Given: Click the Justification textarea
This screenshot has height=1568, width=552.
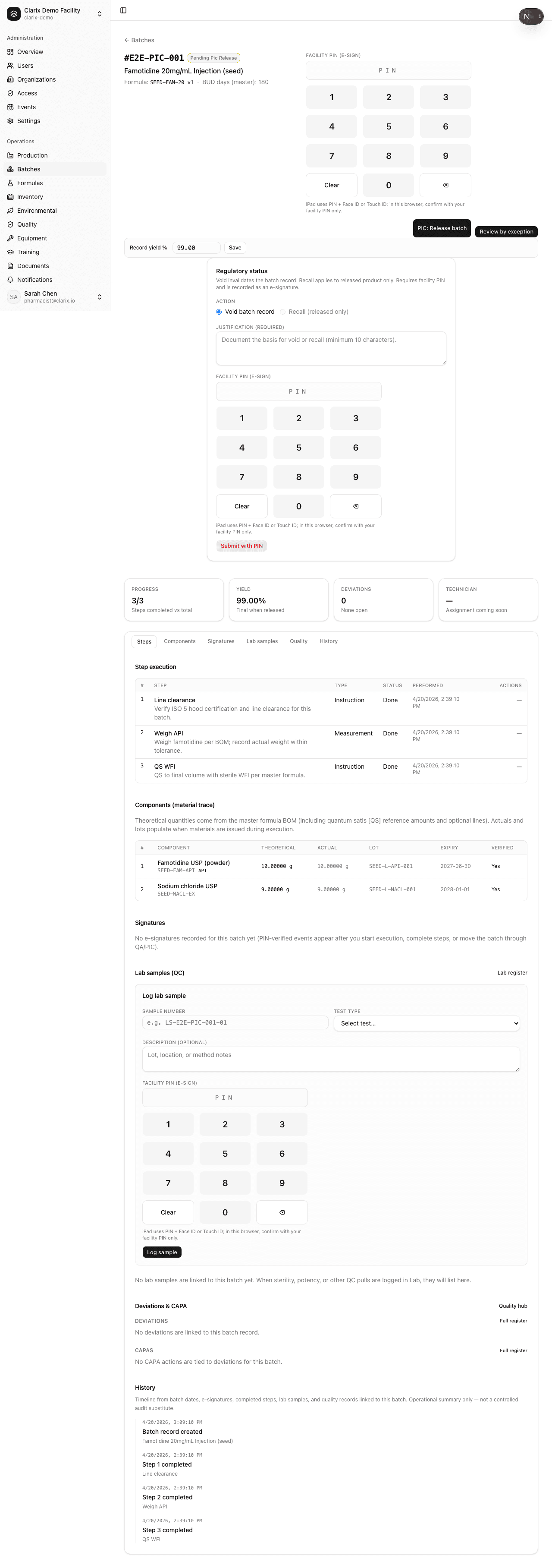Looking at the screenshot, I should [x=331, y=348].
